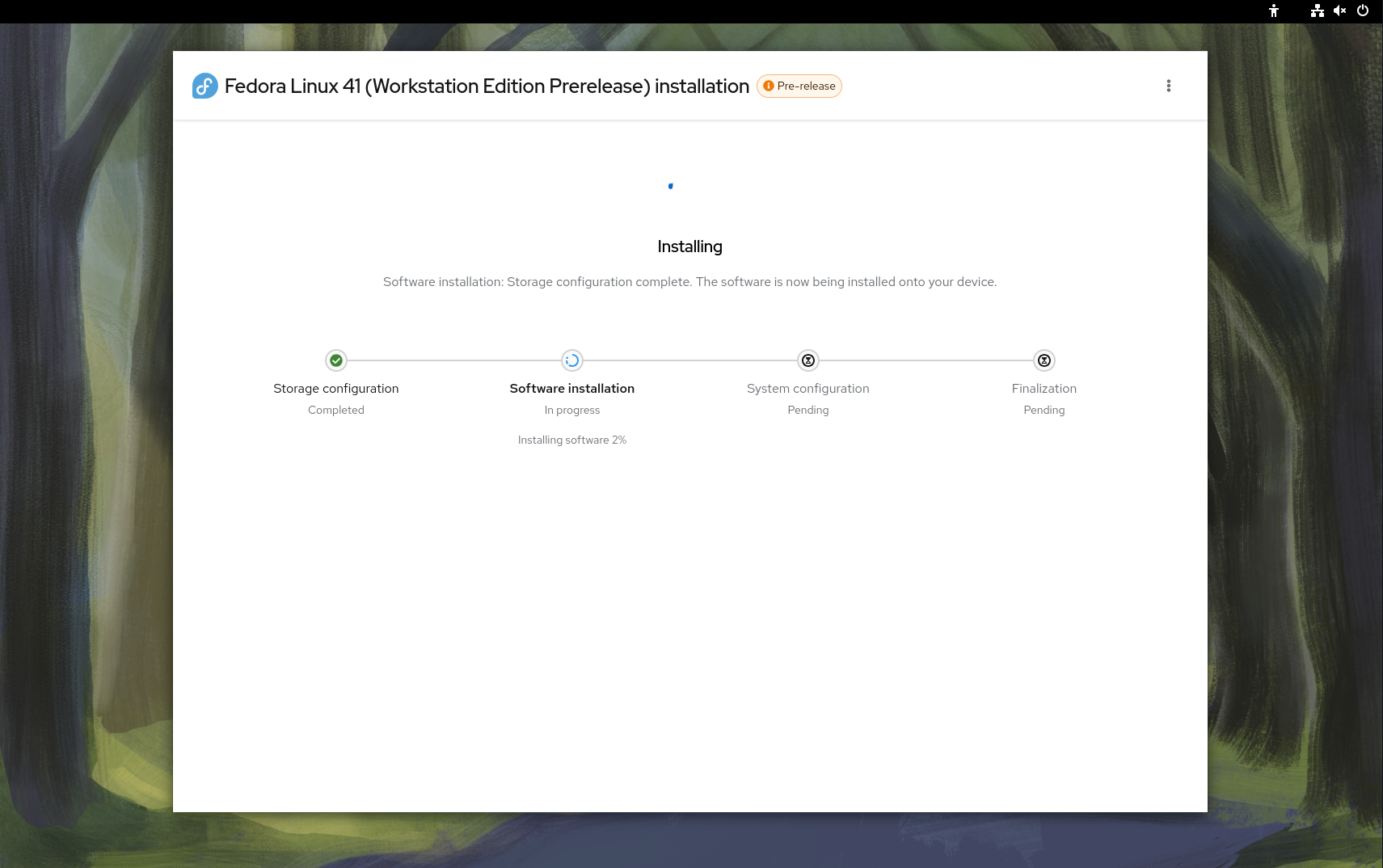This screenshot has height=868, width=1383.
Task: Open the accessibility menu in top bar
Action: (1274, 11)
